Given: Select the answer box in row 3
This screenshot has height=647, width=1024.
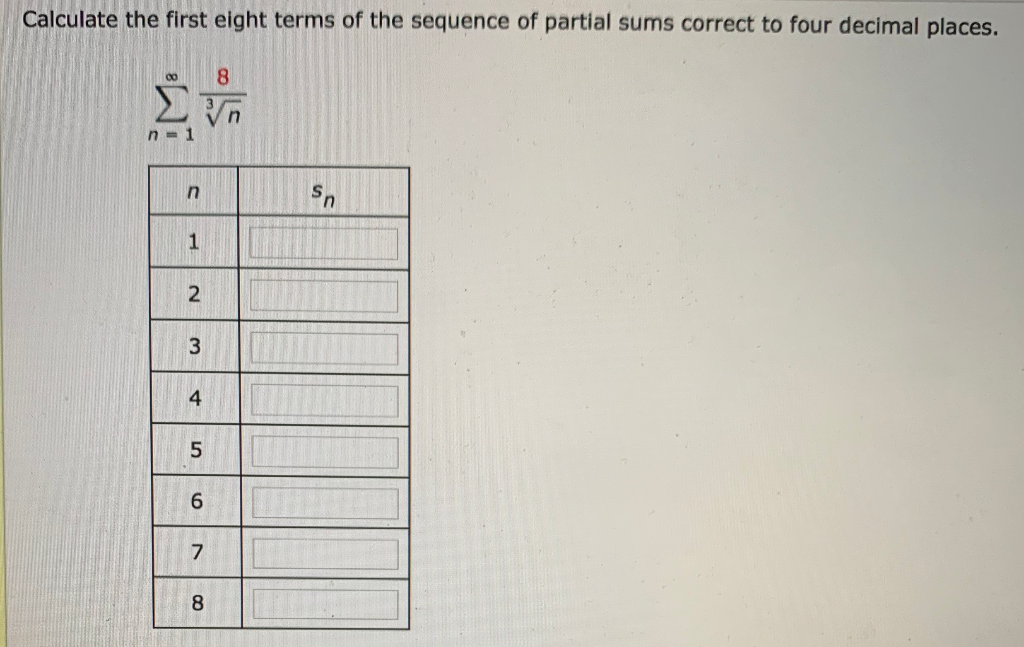Looking at the screenshot, I should 324,348.
